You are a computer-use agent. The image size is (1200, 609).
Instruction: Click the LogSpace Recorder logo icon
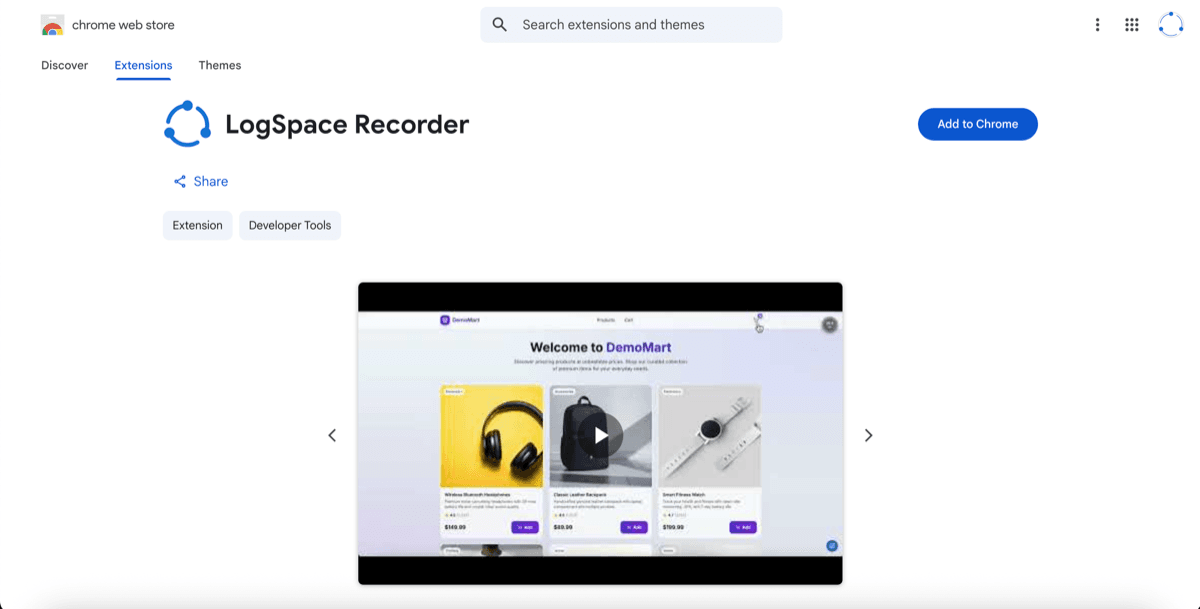click(187, 124)
